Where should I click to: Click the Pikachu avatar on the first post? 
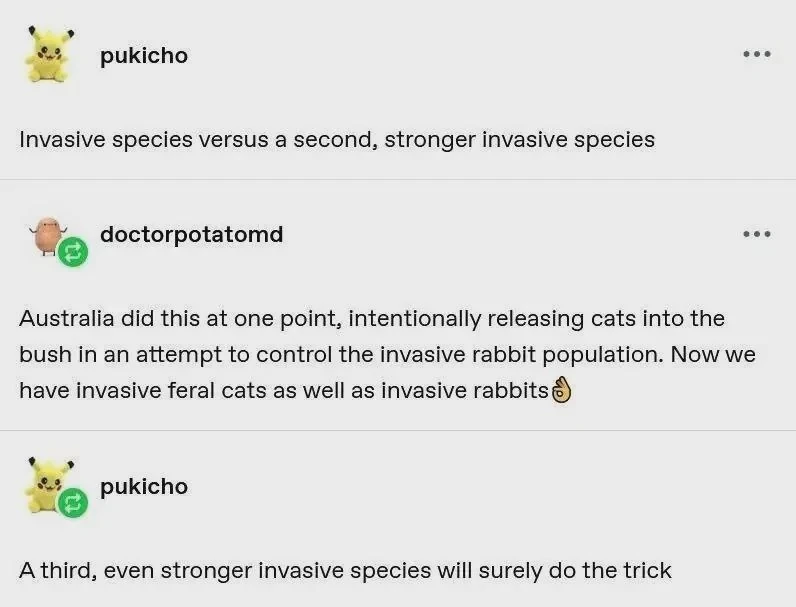(x=47, y=55)
